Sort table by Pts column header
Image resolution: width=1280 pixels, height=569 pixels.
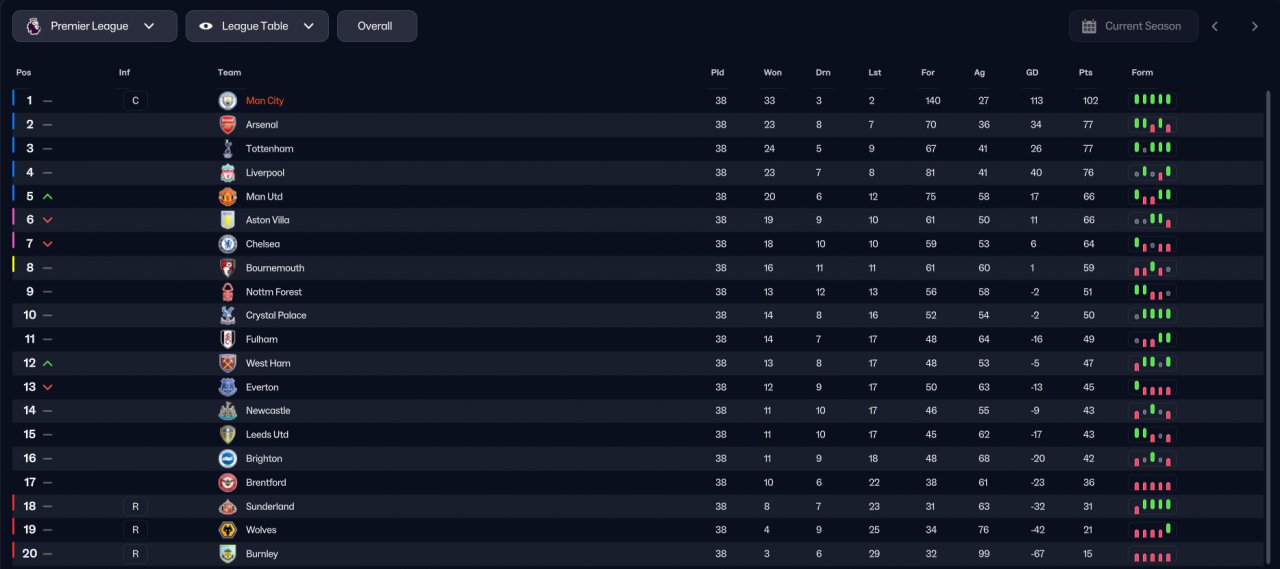point(1086,73)
